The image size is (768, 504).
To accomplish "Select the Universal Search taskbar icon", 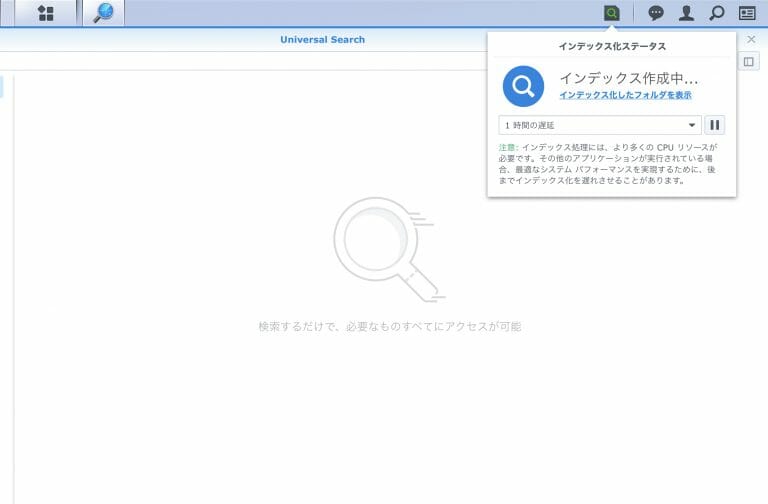I will click(x=103, y=13).
